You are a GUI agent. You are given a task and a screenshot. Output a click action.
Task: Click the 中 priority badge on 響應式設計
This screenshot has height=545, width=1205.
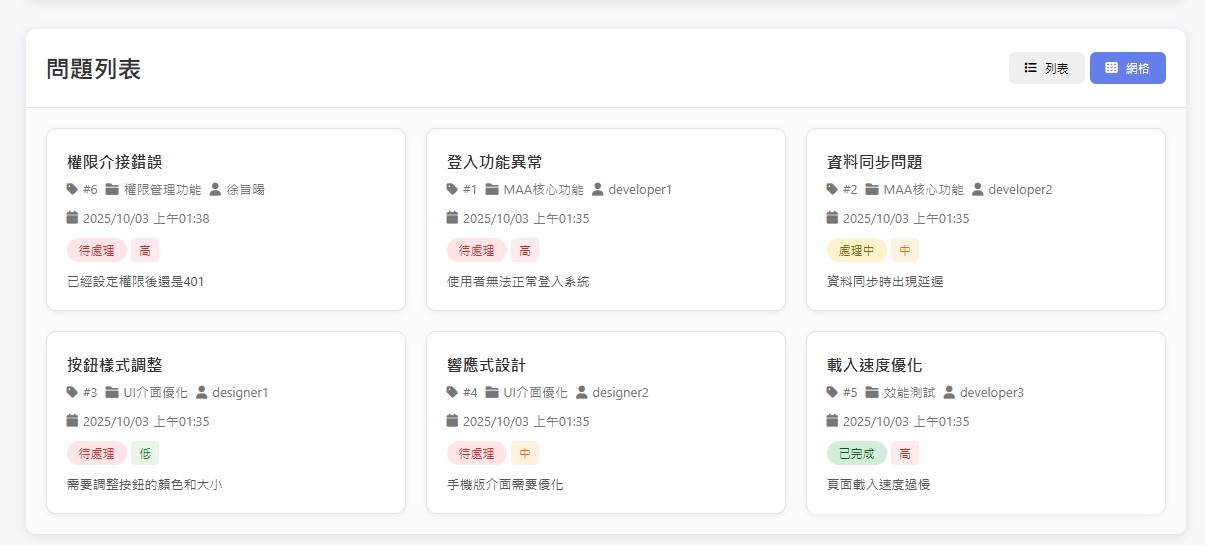pyautogui.click(x=525, y=453)
